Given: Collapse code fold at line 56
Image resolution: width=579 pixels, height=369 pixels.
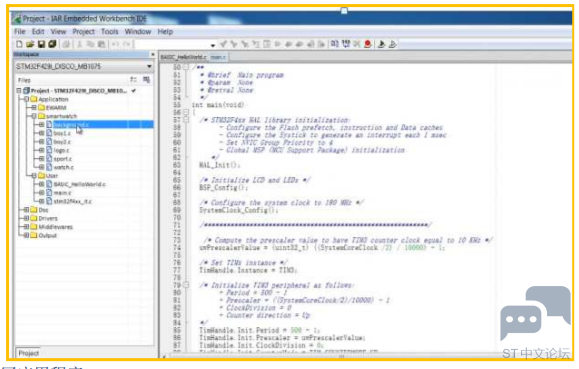Looking at the screenshot, I should point(186,112).
